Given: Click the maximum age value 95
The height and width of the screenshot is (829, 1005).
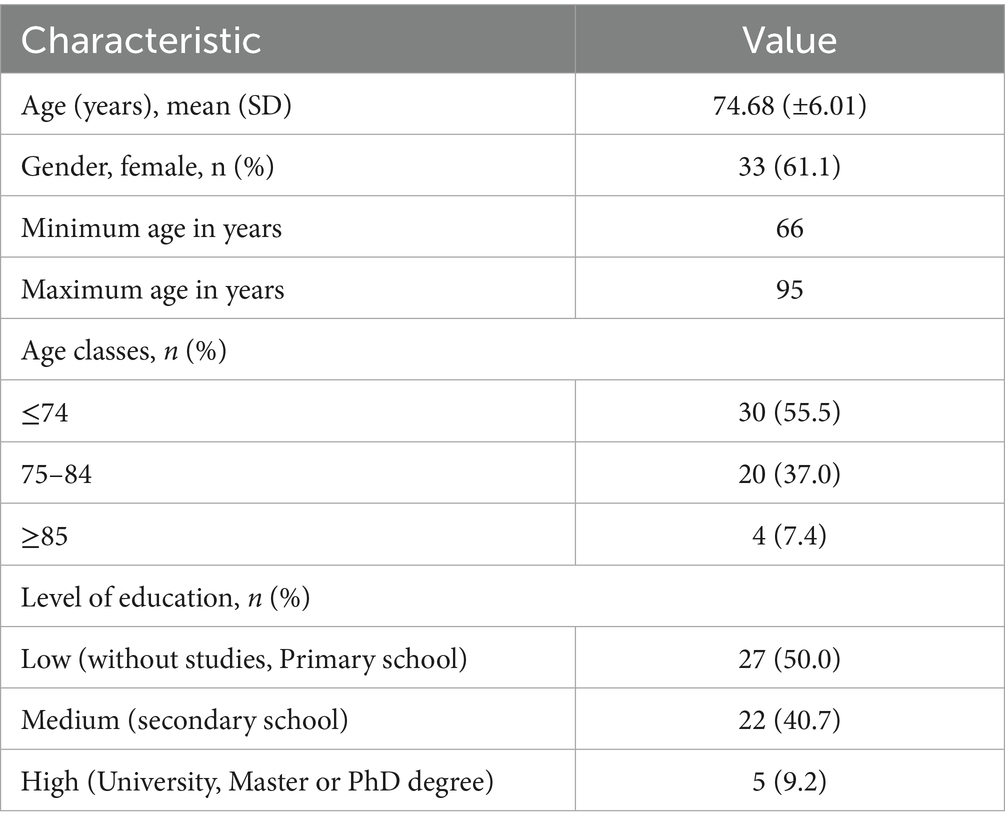Looking at the screenshot, I should (789, 290).
